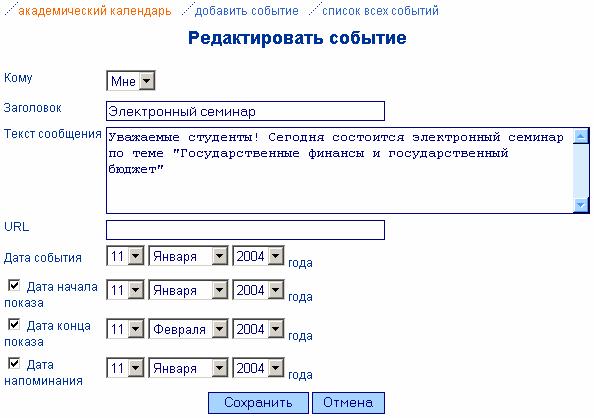Open the добавить событие link
Image resolution: width=594 pixels, height=418 pixels.
(246, 11)
